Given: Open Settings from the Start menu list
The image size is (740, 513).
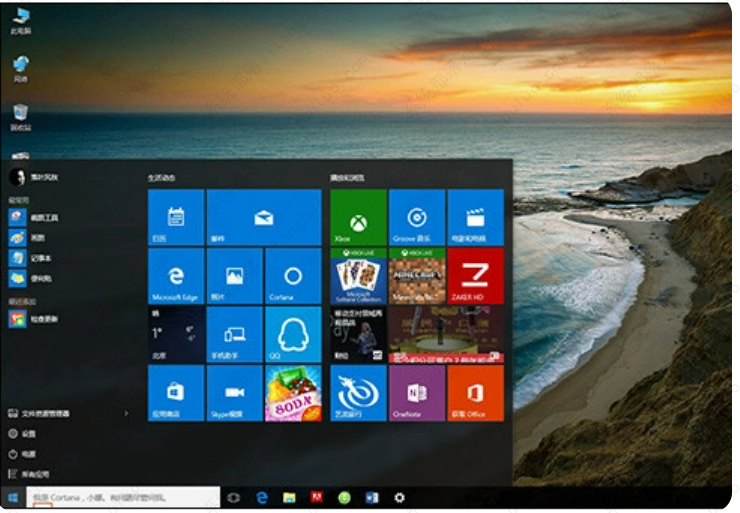Looking at the screenshot, I should coord(22,434).
